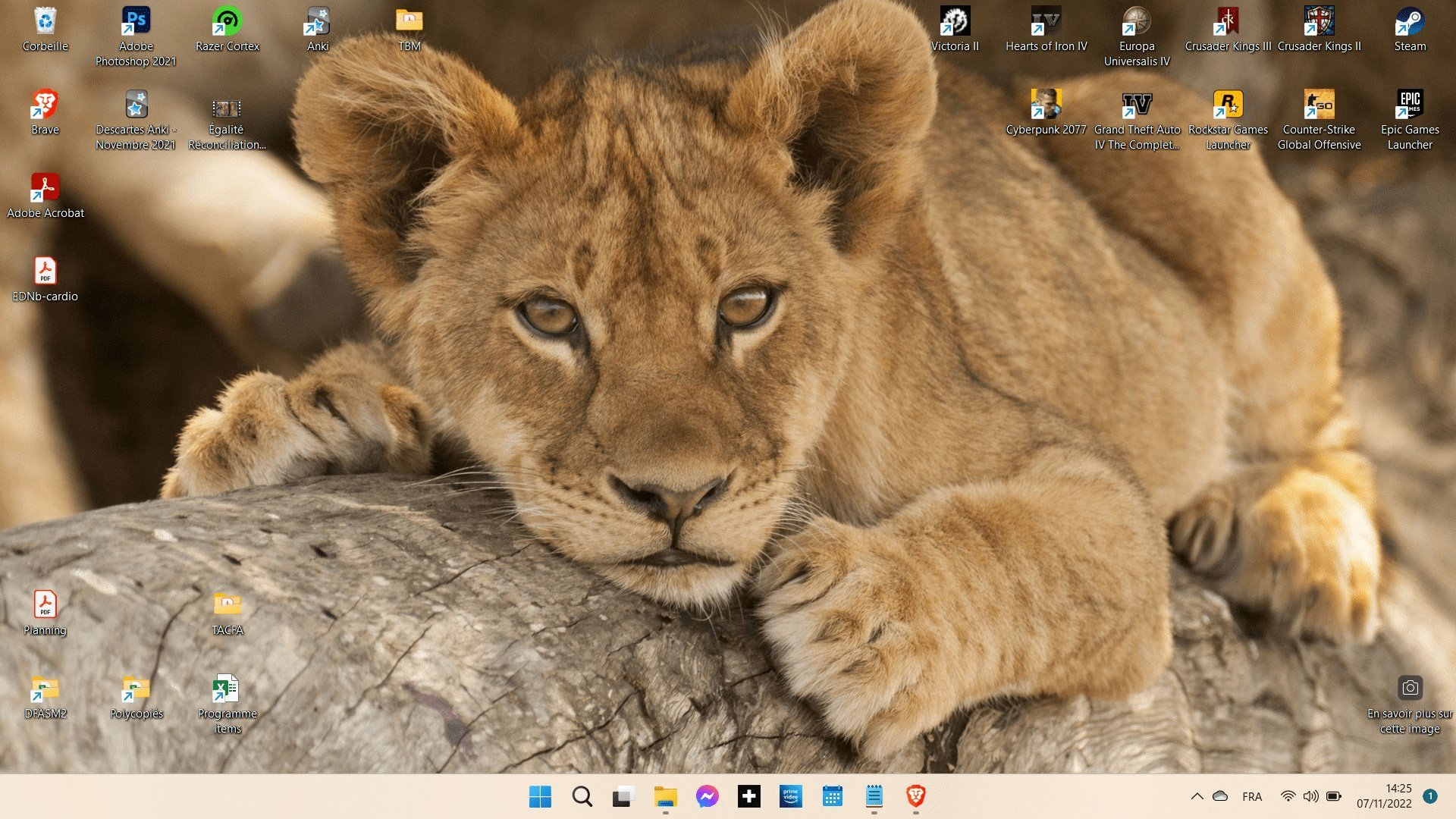Open the Windows Start menu
The width and height of the screenshot is (1456, 819).
click(x=540, y=796)
